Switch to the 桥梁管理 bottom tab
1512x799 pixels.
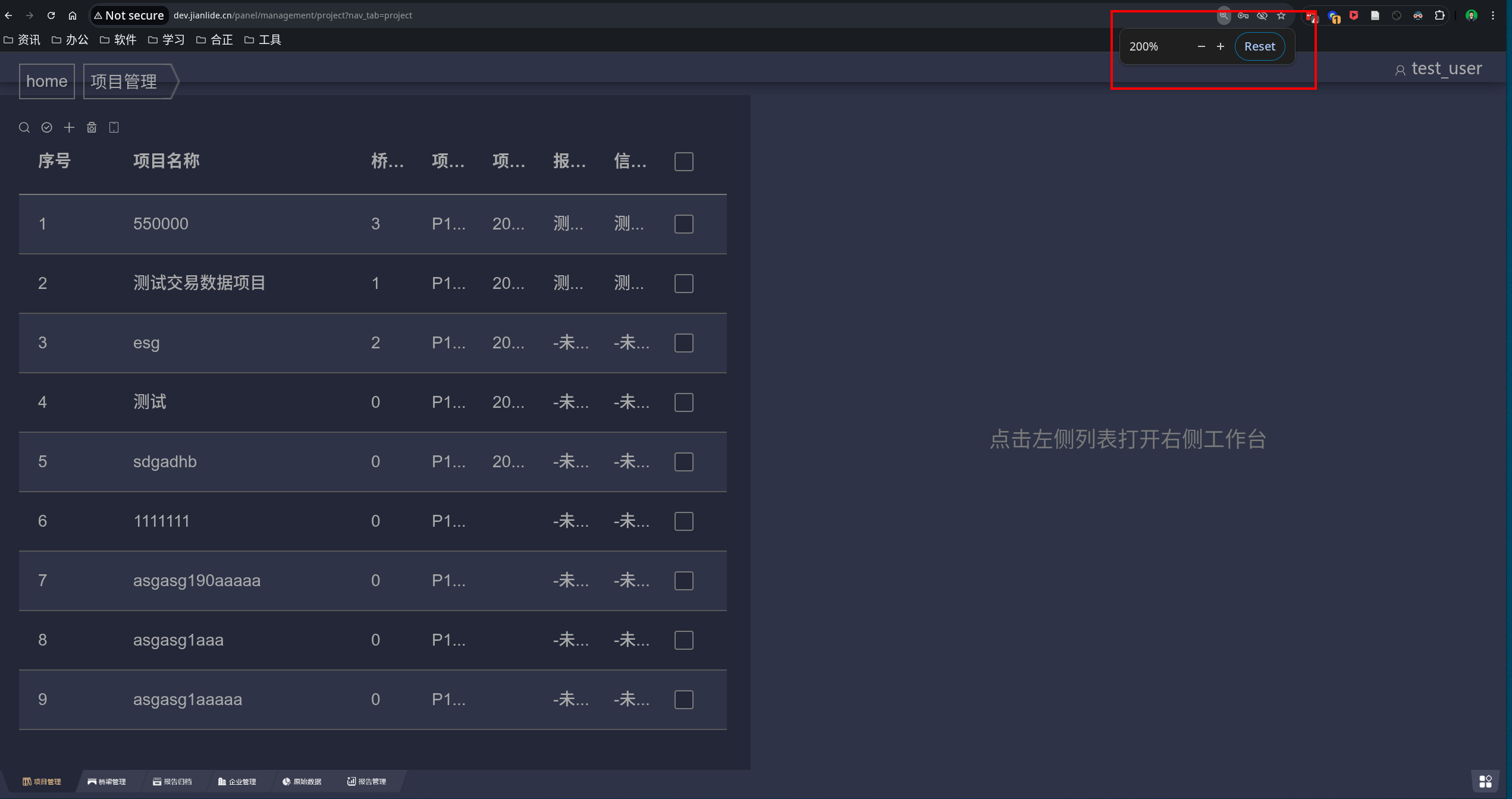pos(107,781)
